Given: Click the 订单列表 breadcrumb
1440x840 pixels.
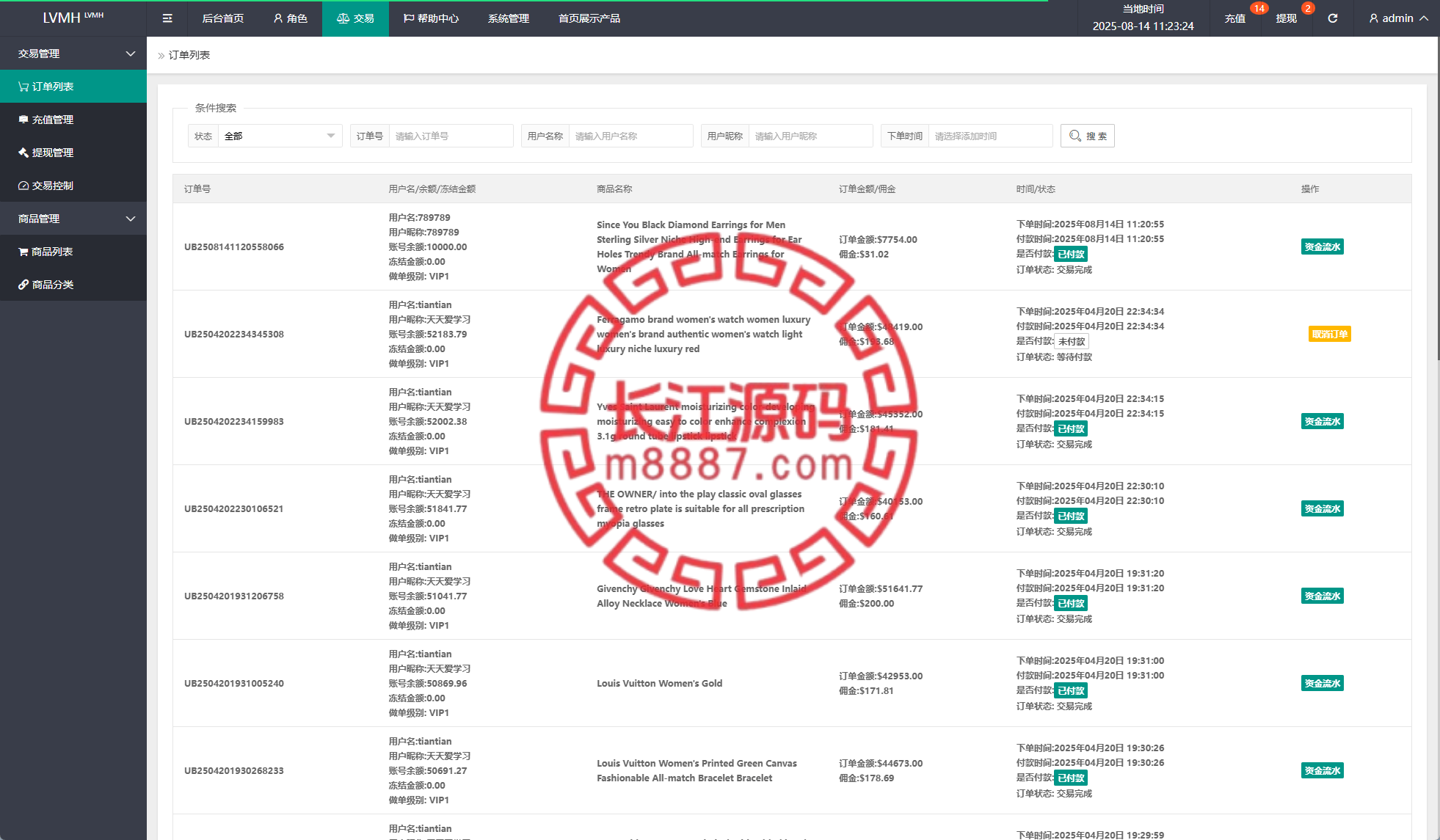Looking at the screenshot, I should 189,55.
